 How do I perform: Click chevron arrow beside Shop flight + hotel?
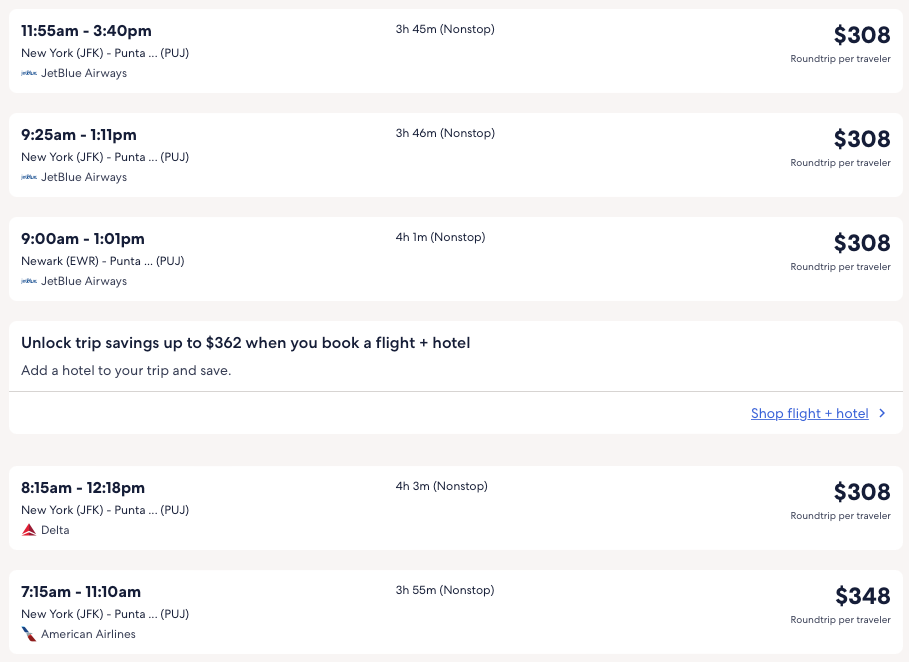pos(882,414)
